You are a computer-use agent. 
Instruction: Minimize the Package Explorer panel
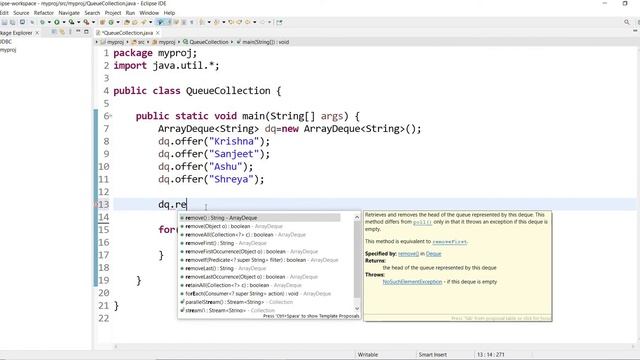78,31
